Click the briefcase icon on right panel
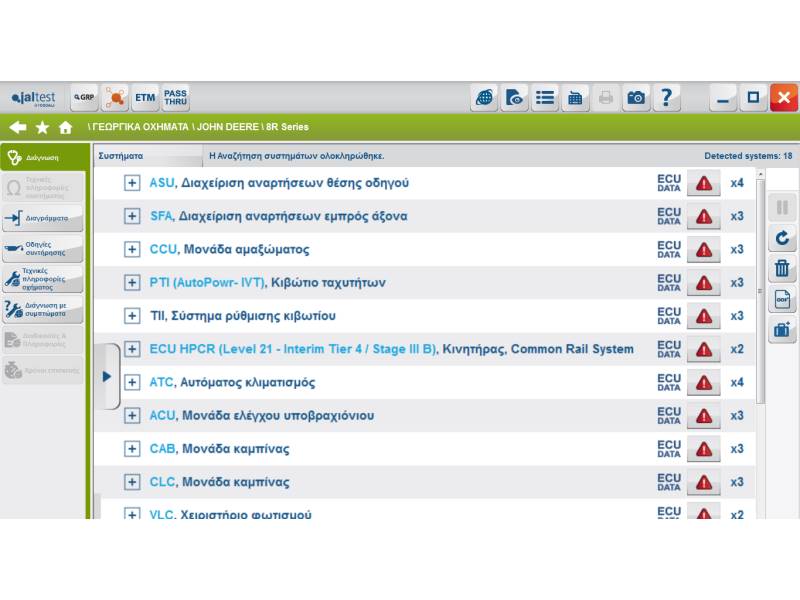The height and width of the screenshot is (600, 800). [x=782, y=329]
